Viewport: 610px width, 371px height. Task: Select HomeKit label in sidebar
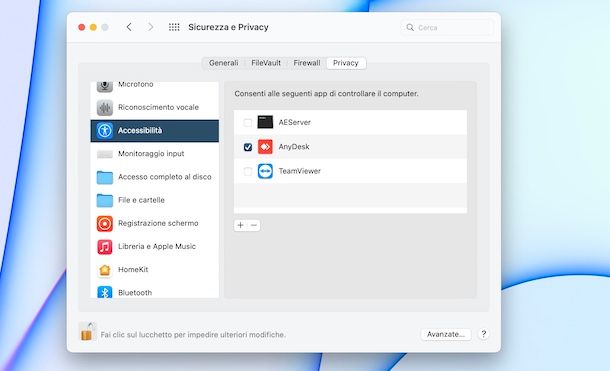click(133, 270)
